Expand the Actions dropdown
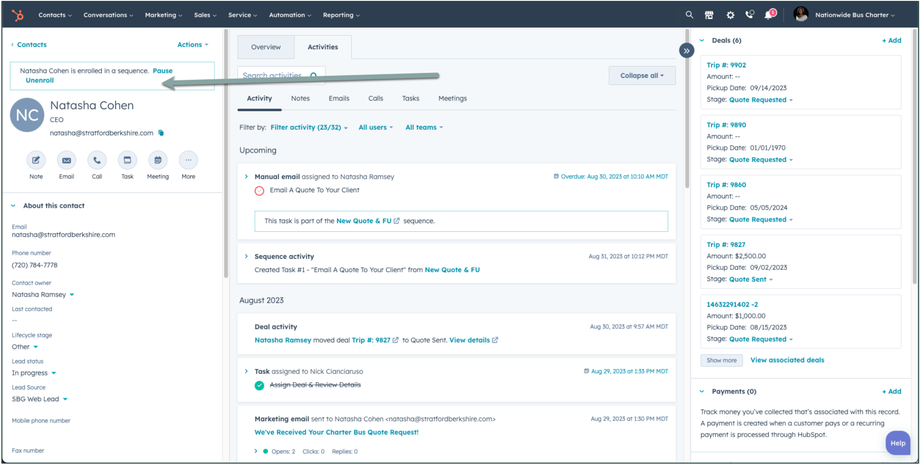The image size is (920, 465). [192, 45]
